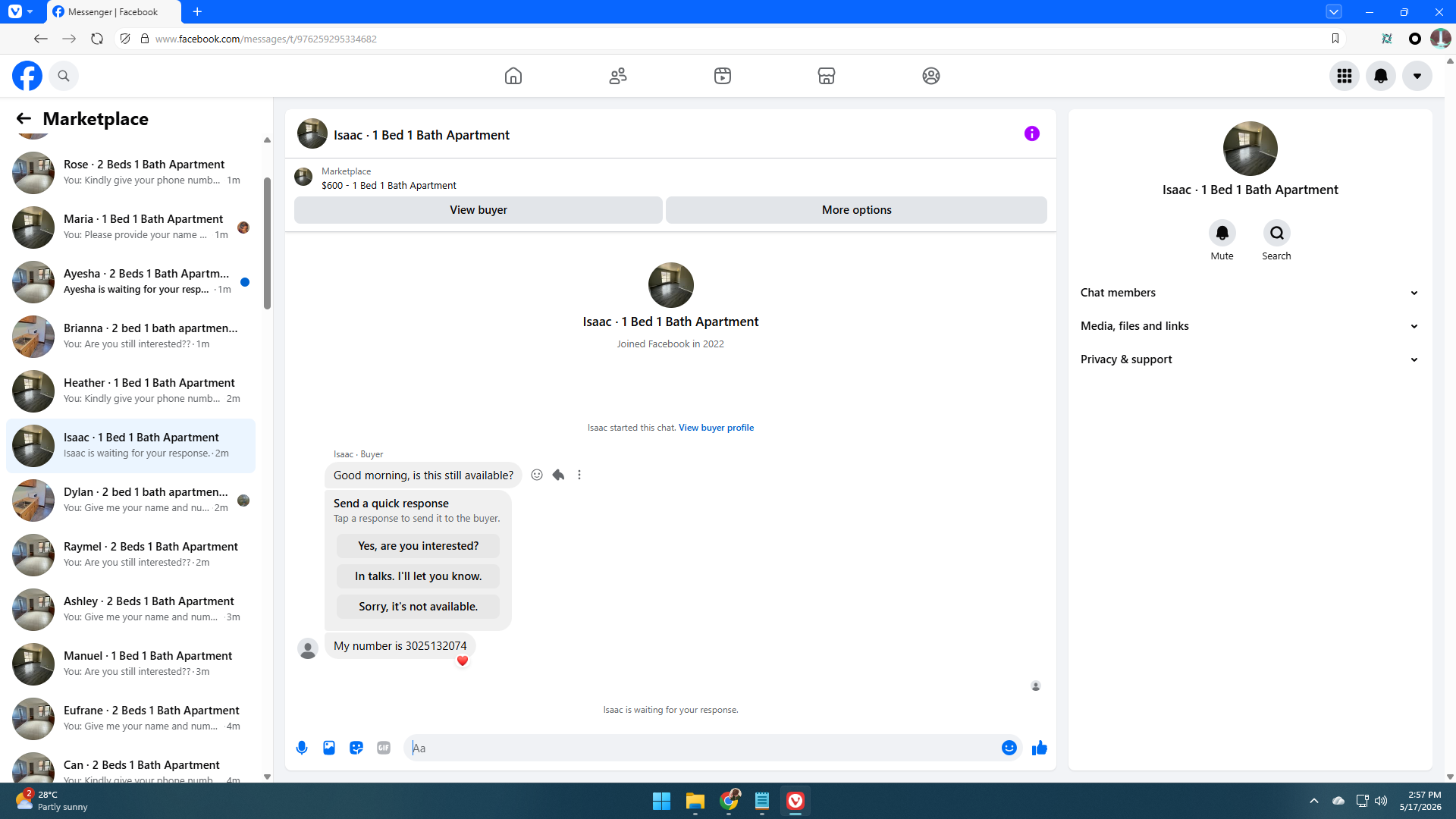
Task: Open Chrome from taskbar
Action: [730, 801]
